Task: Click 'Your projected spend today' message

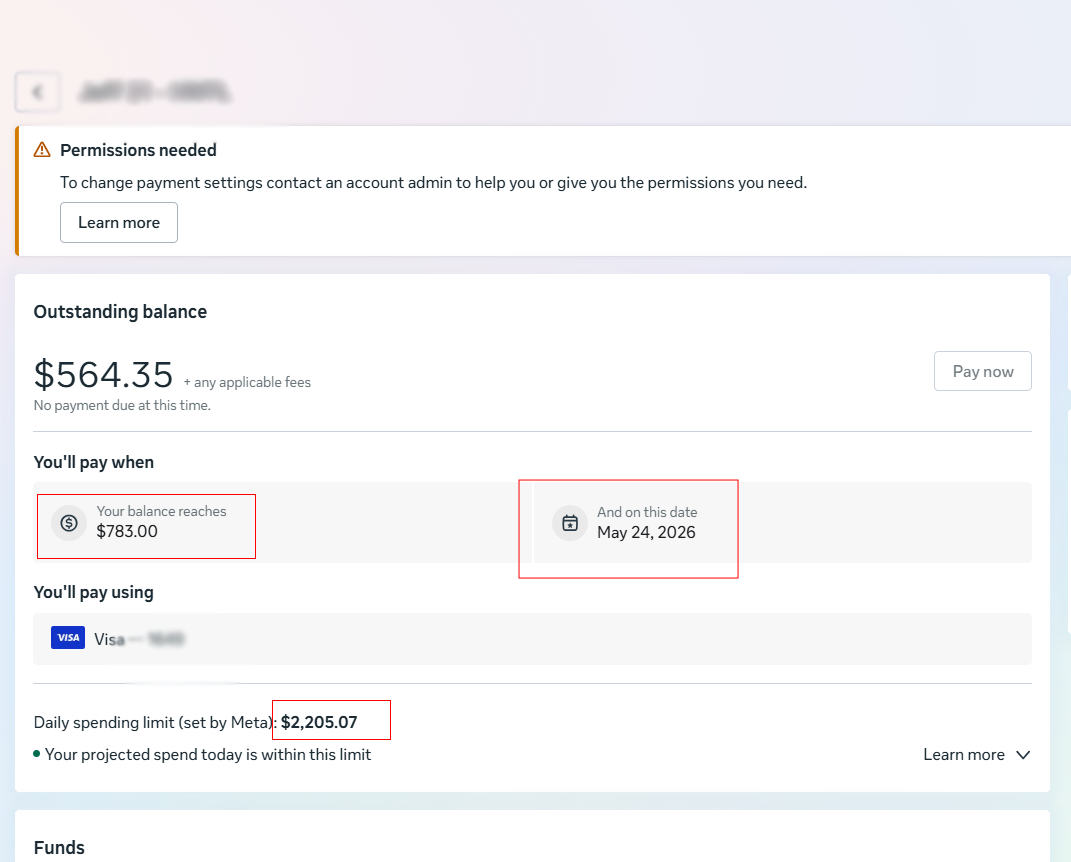Action: tap(208, 755)
